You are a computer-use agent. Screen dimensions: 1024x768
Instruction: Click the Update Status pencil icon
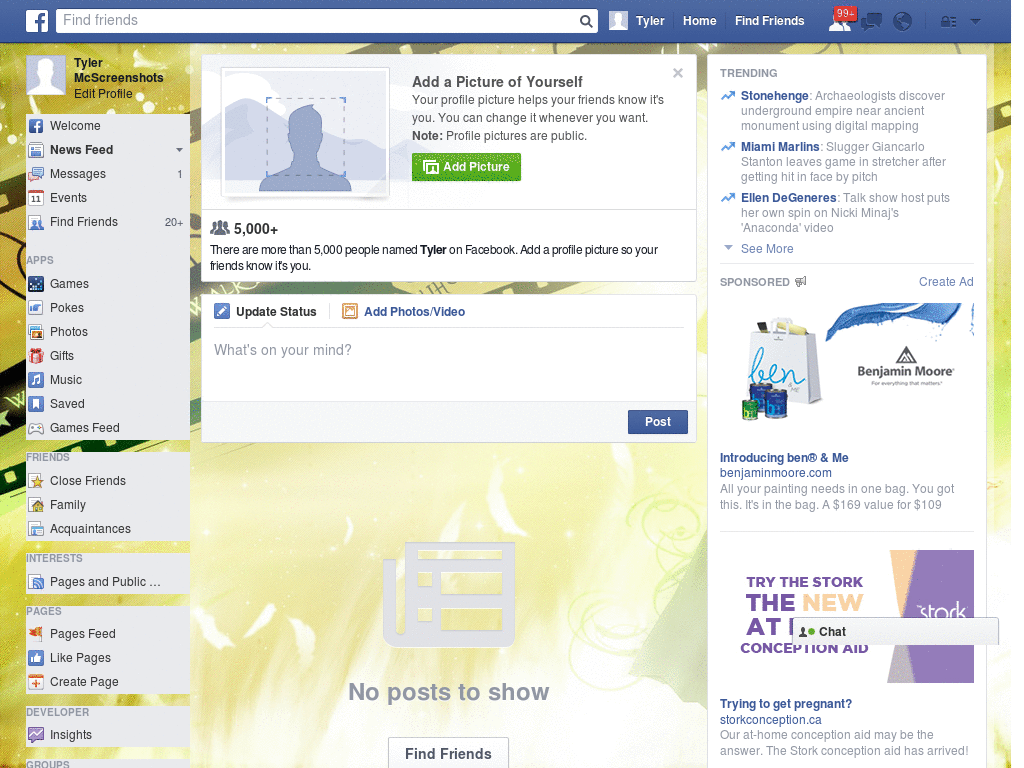pos(222,312)
